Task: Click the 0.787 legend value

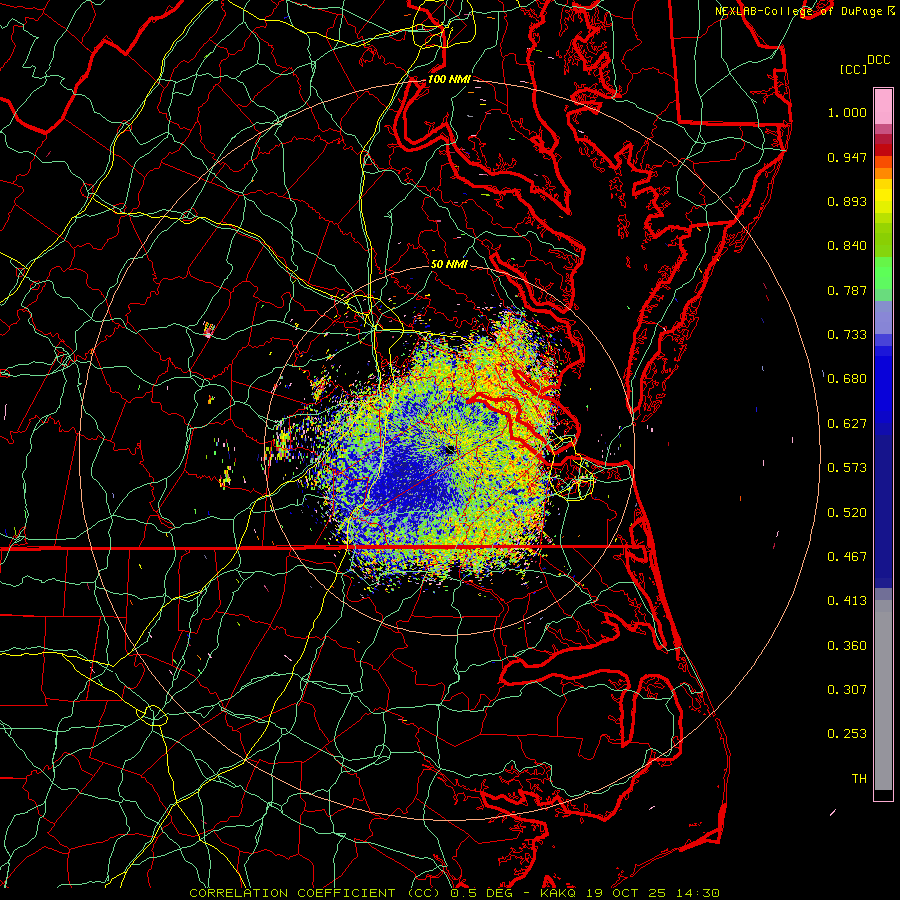Action: tap(847, 290)
